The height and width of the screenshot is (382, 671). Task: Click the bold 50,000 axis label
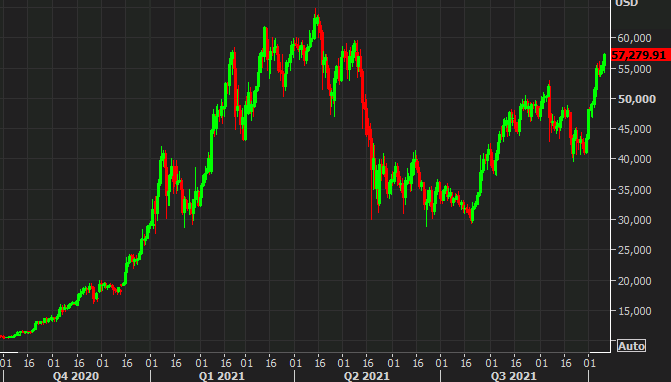pos(636,99)
